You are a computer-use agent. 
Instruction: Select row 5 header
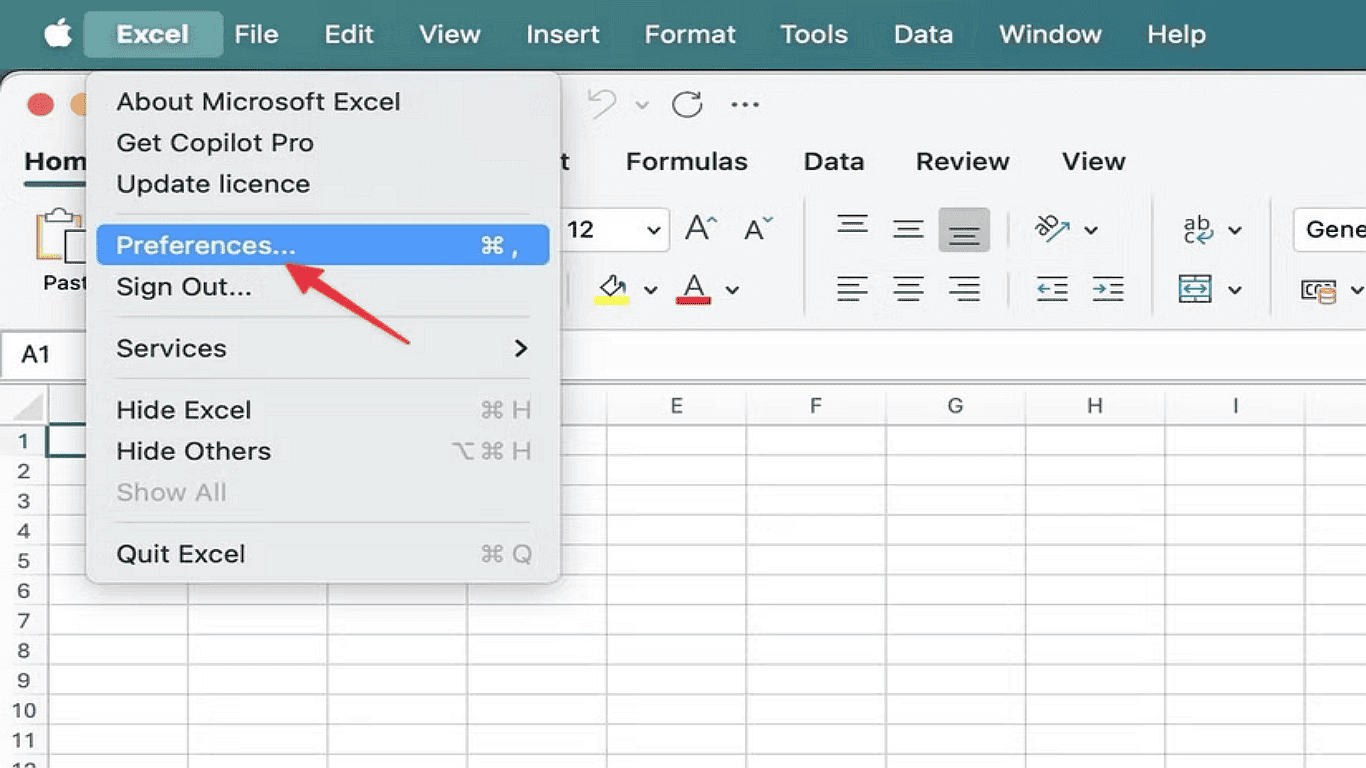24,560
